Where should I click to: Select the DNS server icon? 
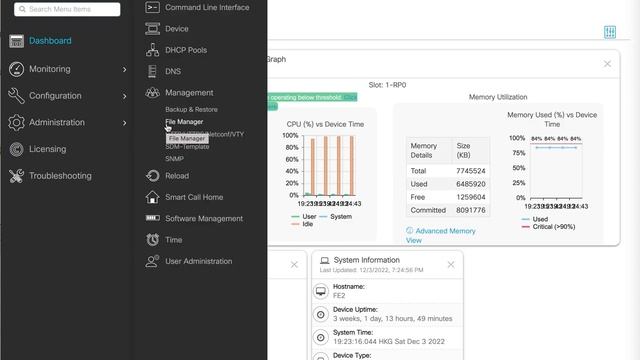[152, 71]
